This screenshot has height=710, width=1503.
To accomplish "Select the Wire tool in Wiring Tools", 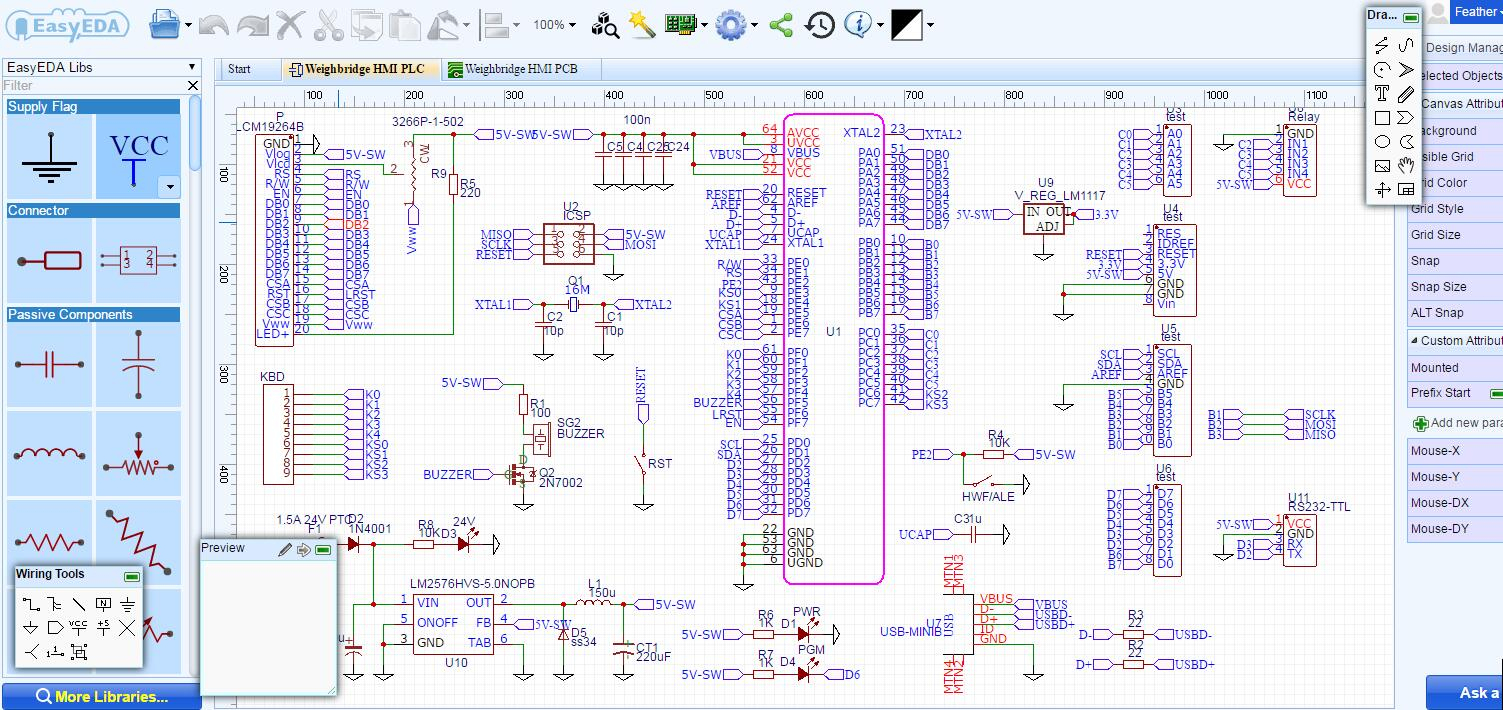I will click(x=31, y=604).
